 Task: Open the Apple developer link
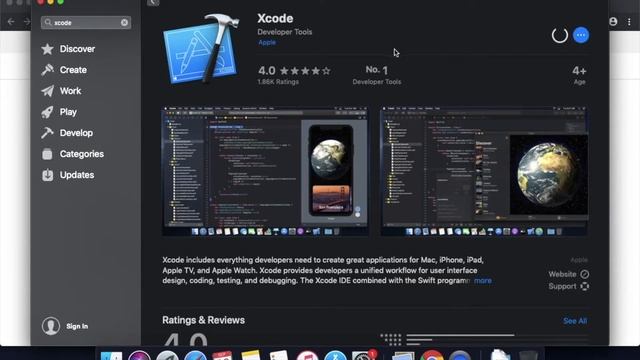[x=267, y=42]
